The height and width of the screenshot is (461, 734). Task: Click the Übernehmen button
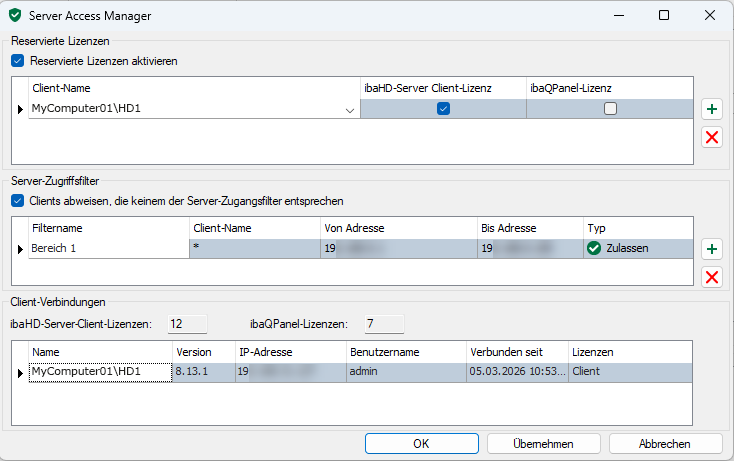pyautogui.click(x=542, y=443)
